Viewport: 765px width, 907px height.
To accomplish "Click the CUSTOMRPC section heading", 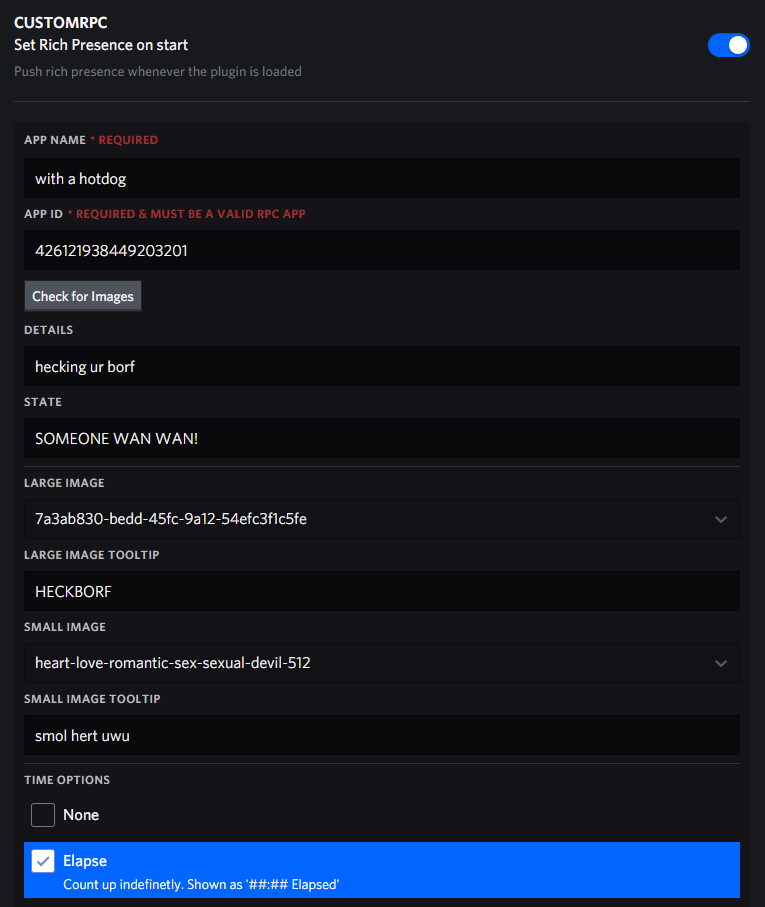I will coord(61,23).
